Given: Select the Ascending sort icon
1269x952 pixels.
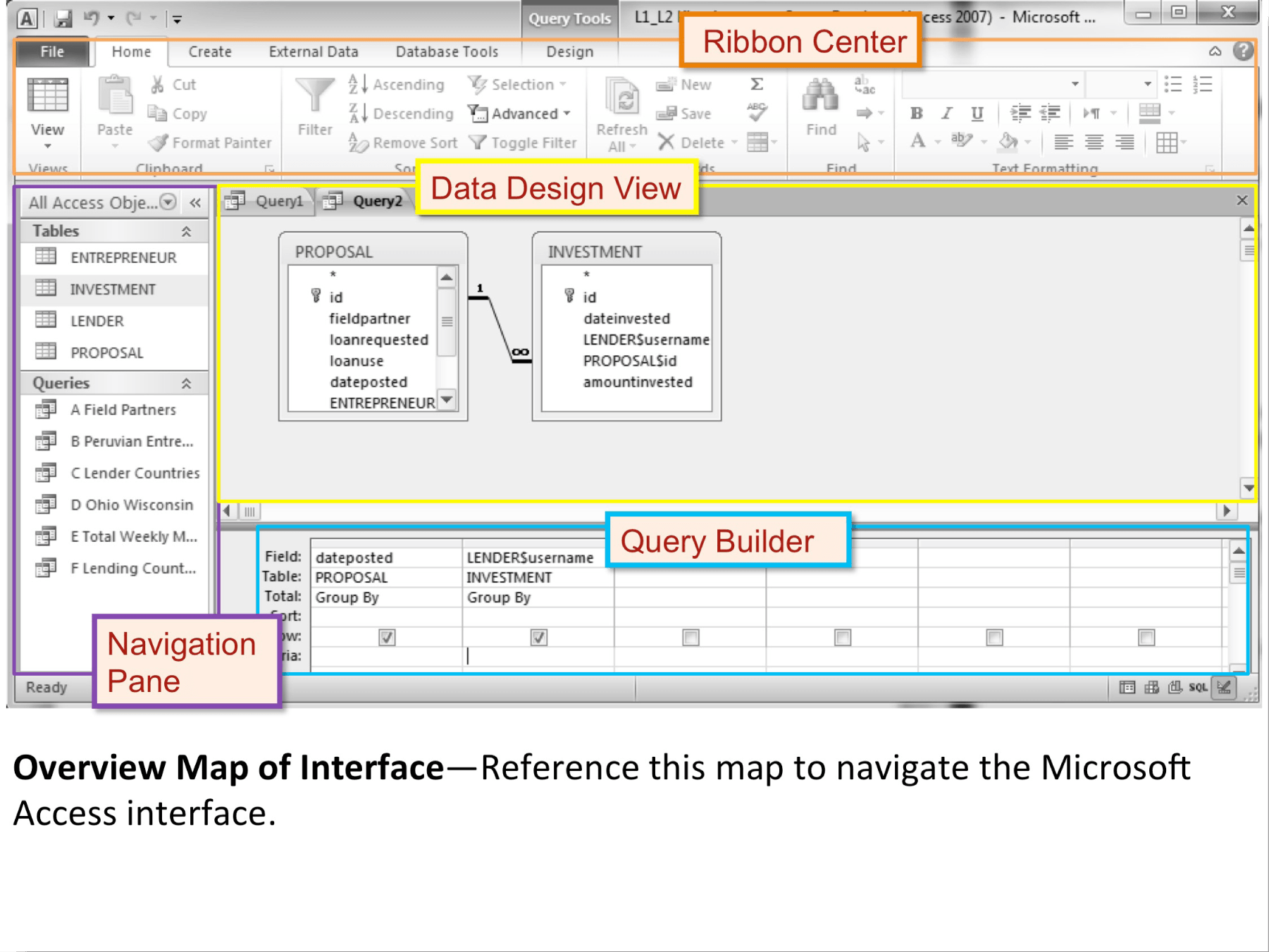Looking at the screenshot, I should coord(359,84).
